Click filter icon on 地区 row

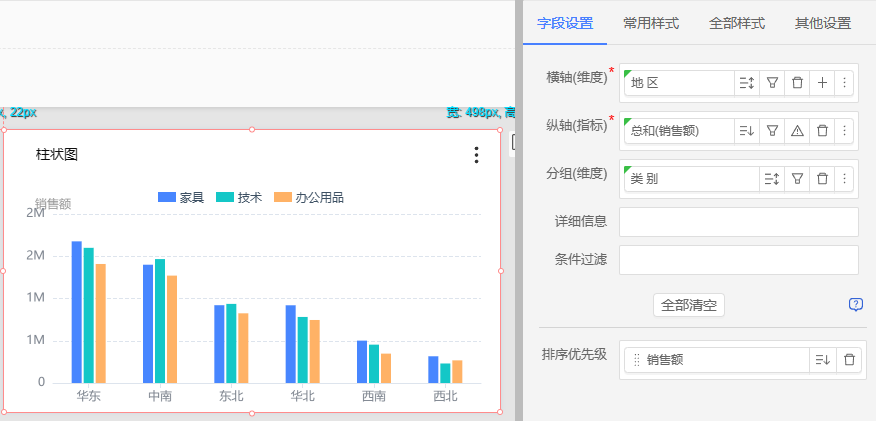772,83
